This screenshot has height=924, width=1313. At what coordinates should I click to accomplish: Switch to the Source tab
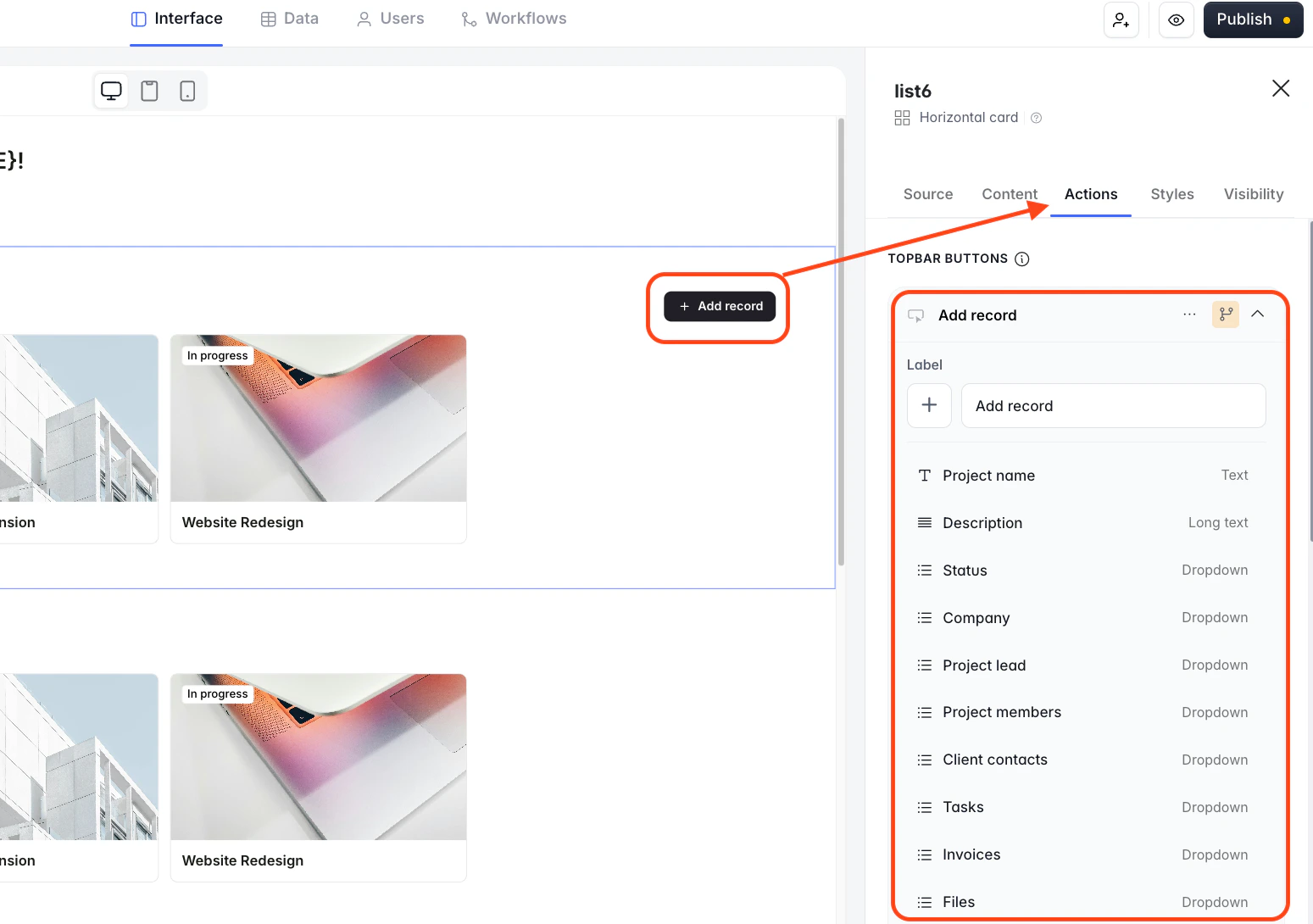pos(928,194)
